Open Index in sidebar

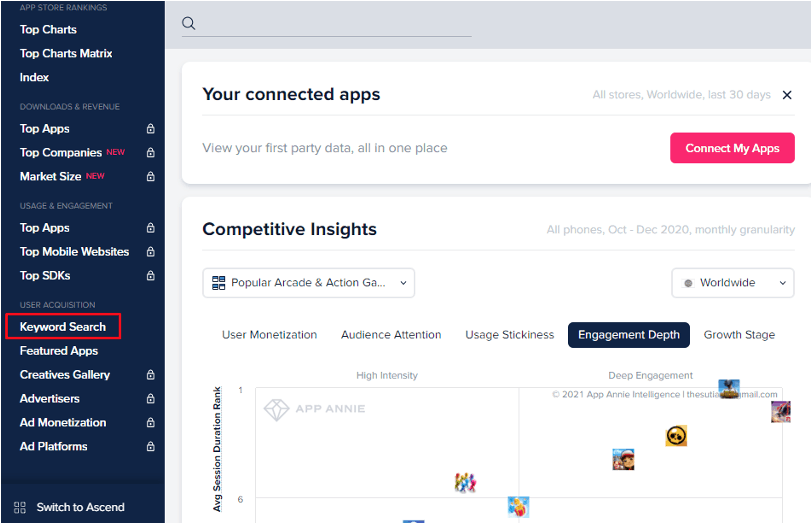click(34, 77)
